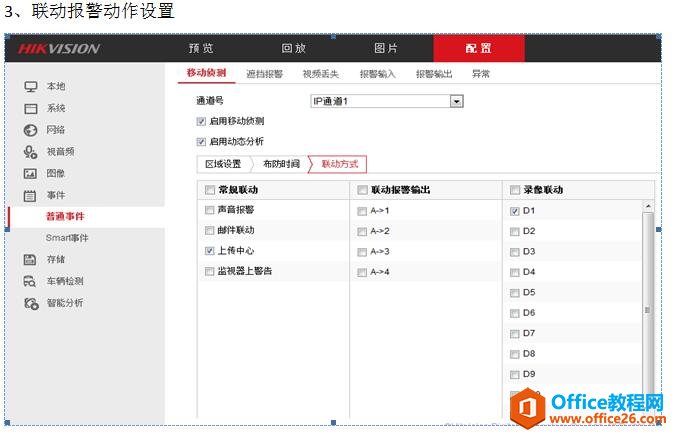The height and width of the screenshot is (436, 673).
Task: Enable the 声音报警 audio alarm checkbox
Action: pyautogui.click(x=209, y=211)
